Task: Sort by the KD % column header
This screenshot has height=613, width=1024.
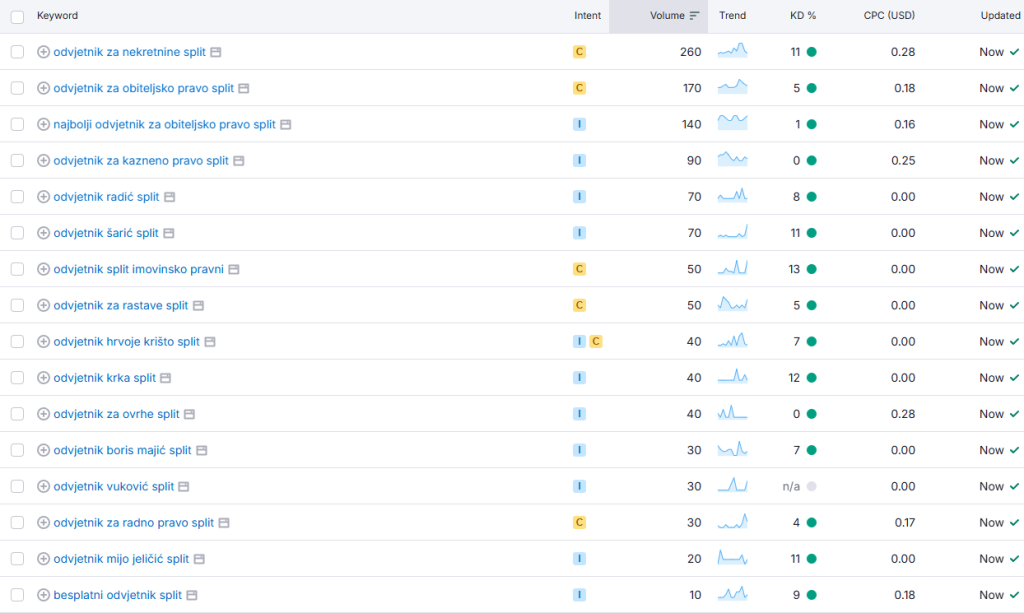Action: click(x=798, y=16)
